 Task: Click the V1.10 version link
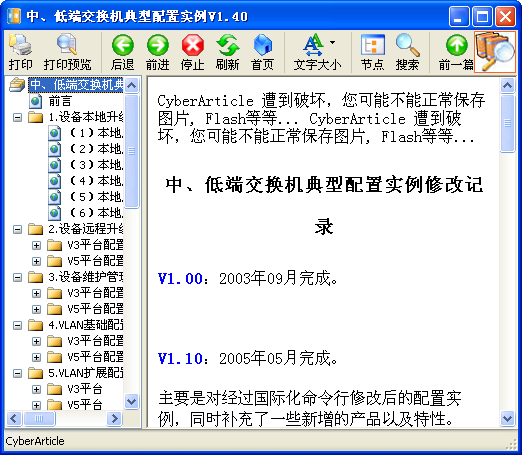(x=180, y=359)
